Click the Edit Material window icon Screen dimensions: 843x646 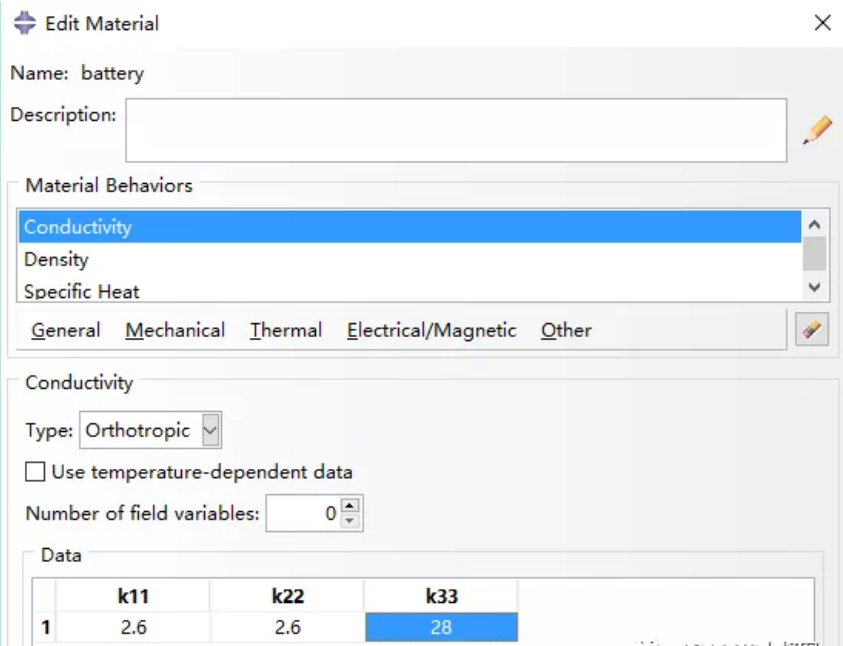click(x=24, y=22)
